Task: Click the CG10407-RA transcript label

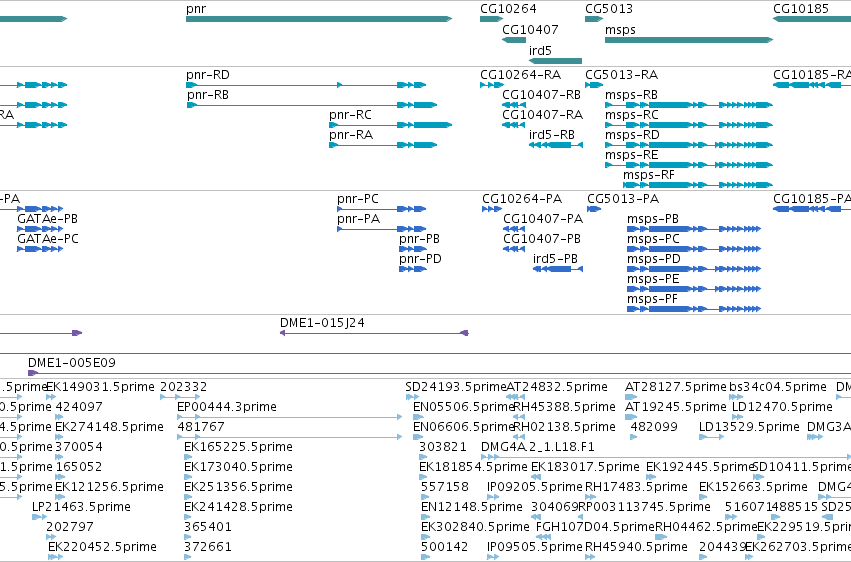Action: pyautogui.click(x=543, y=115)
